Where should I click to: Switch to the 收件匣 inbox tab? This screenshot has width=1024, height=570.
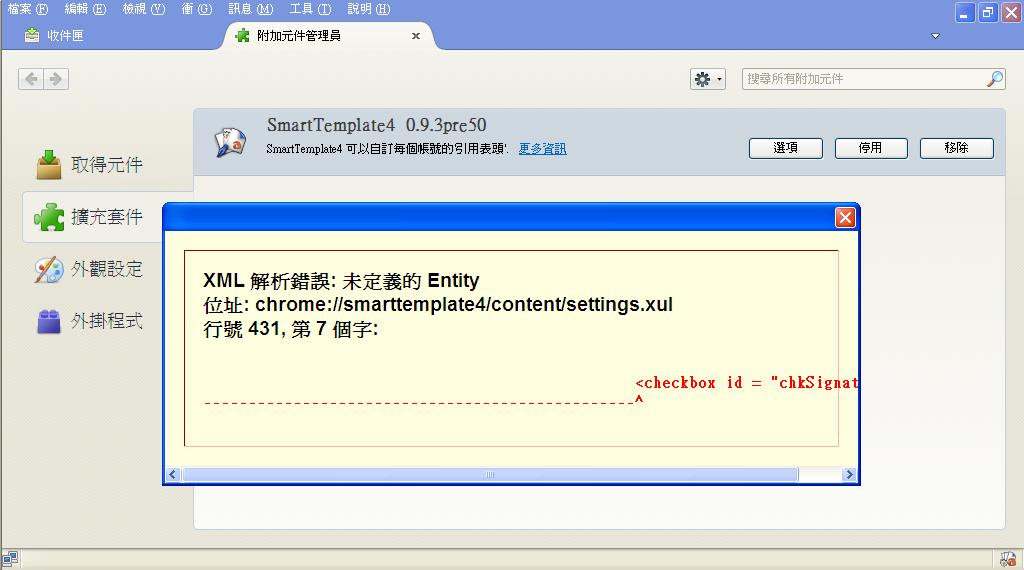coord(54,36)
